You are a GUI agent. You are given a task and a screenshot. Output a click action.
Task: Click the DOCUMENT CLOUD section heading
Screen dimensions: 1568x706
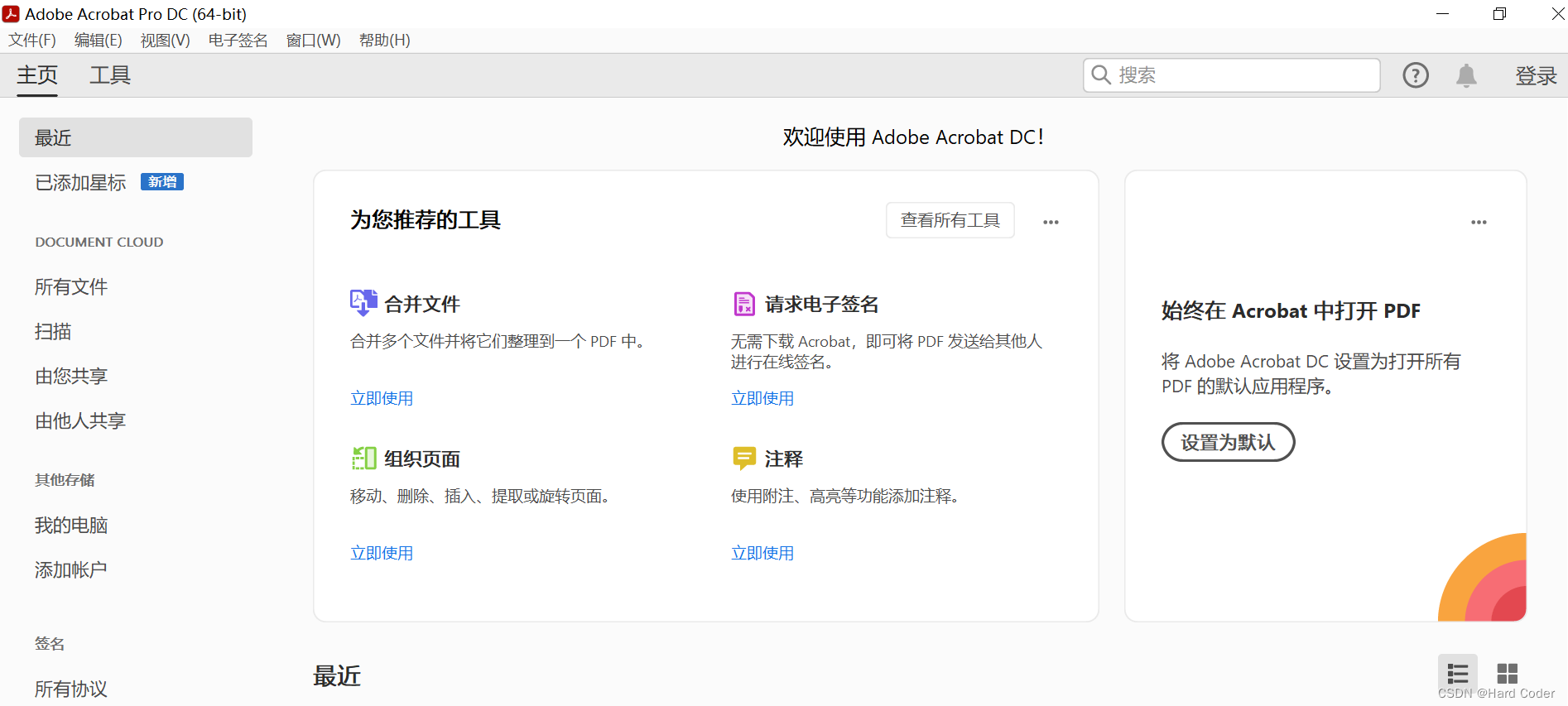[99, 243]
